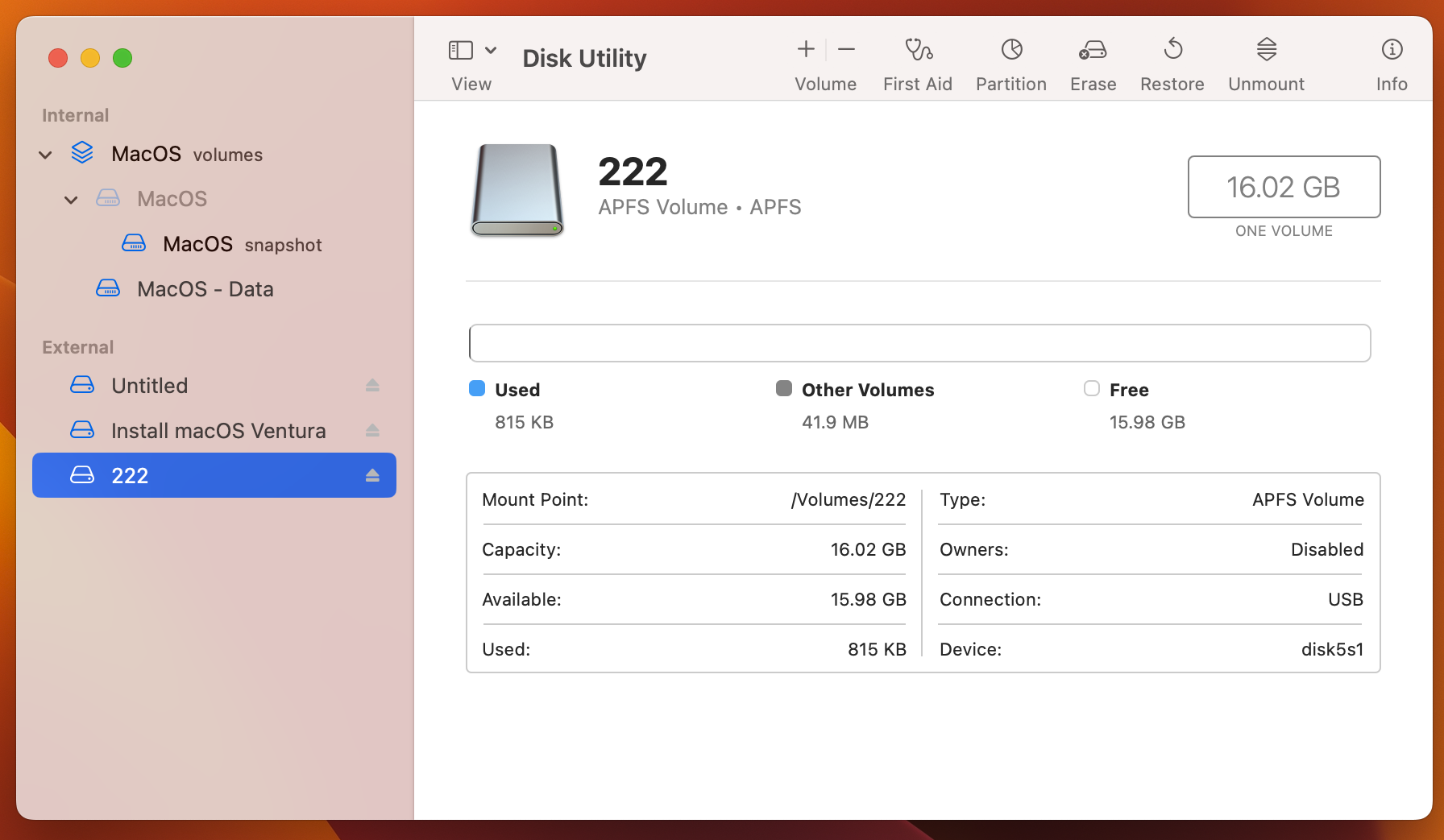Viewport: 1444px width, 840px height.
Task: Click the Capacity 16.02 GB value
Action: [869, 549]
